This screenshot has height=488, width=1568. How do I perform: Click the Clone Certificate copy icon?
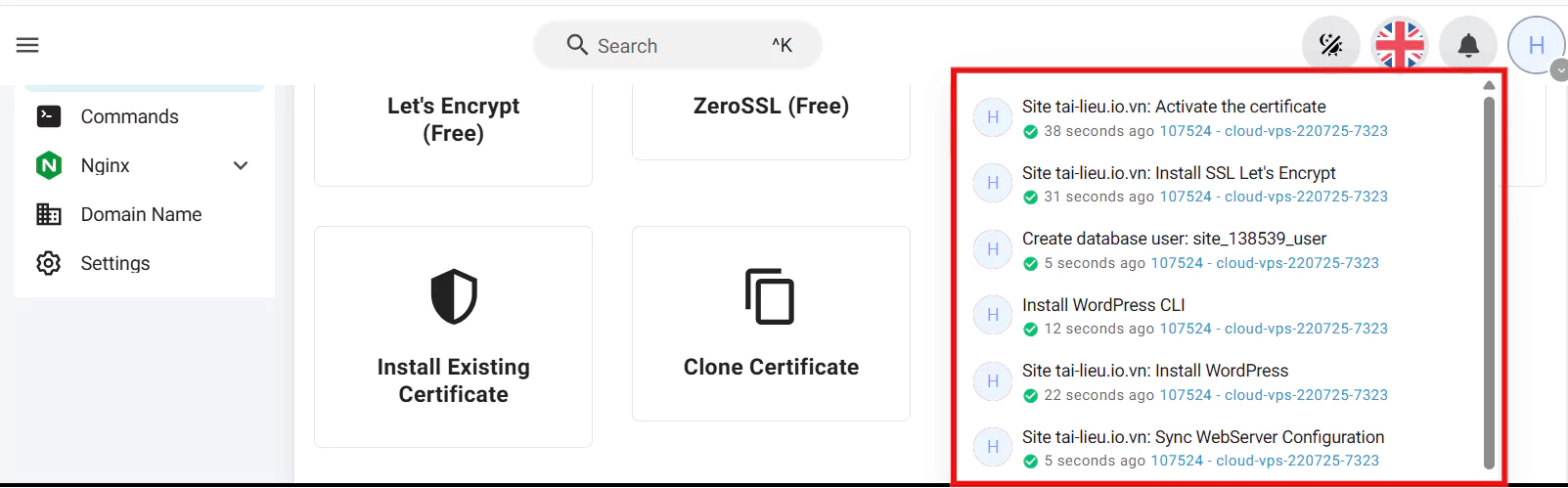click(771, 296)
